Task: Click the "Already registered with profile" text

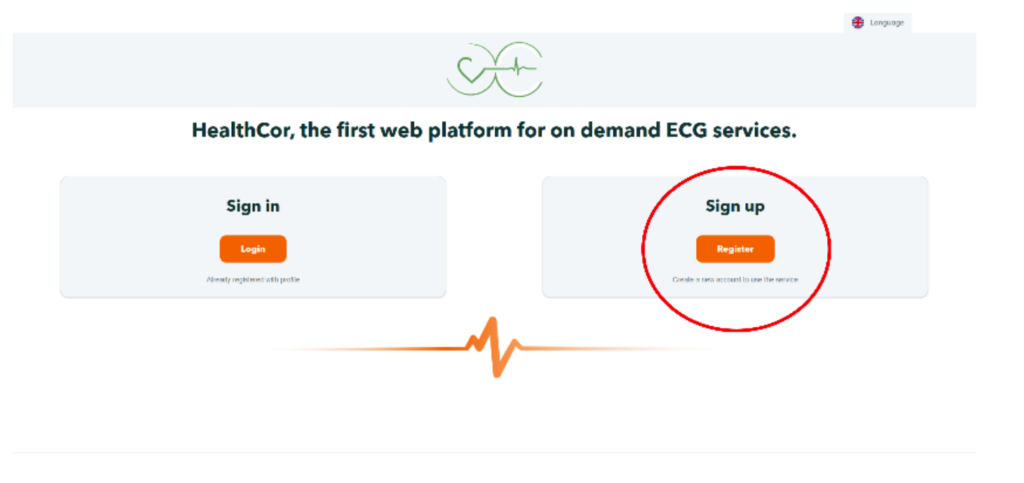Action: 253,279
